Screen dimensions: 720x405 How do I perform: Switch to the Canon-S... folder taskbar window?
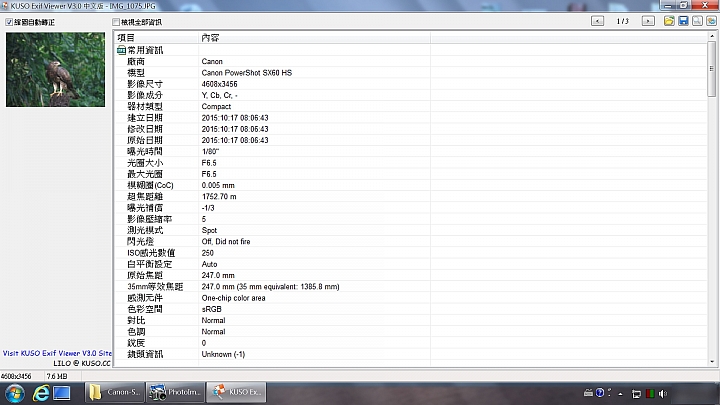coord(115,393)
